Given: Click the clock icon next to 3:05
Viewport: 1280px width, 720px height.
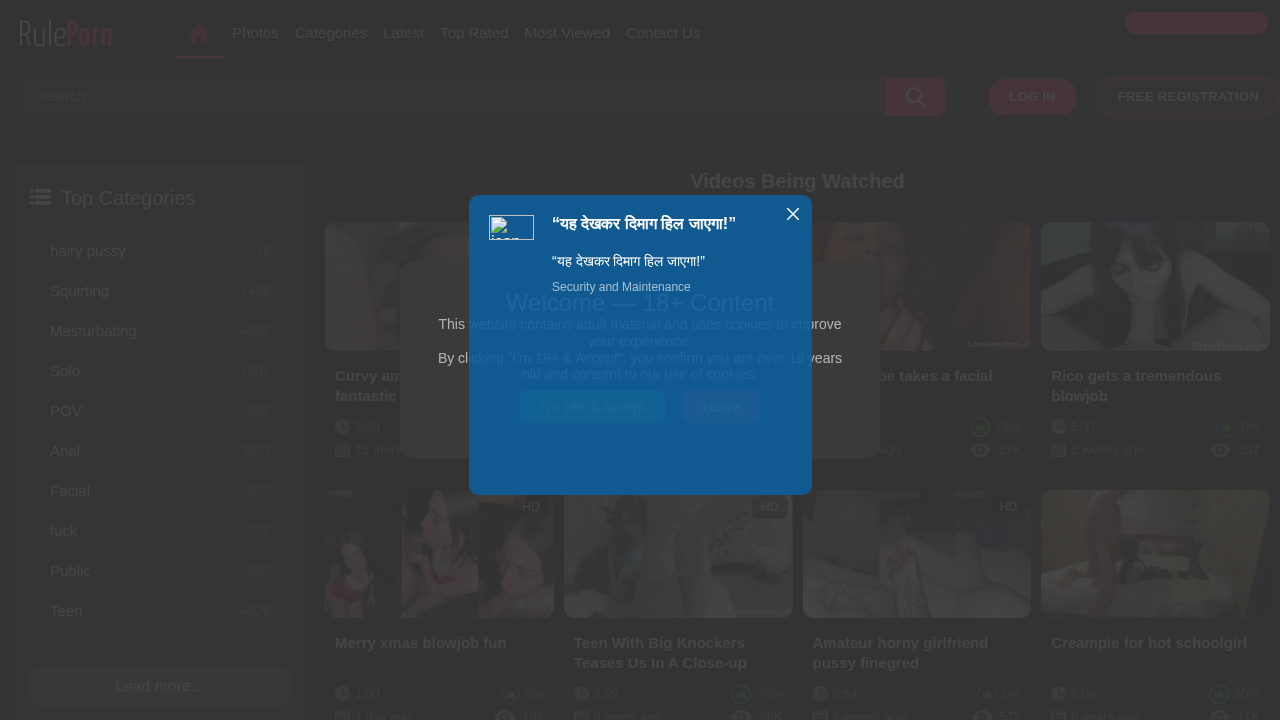Looking at the screenshot, I should pyautogui.click(x=582, y=694).
